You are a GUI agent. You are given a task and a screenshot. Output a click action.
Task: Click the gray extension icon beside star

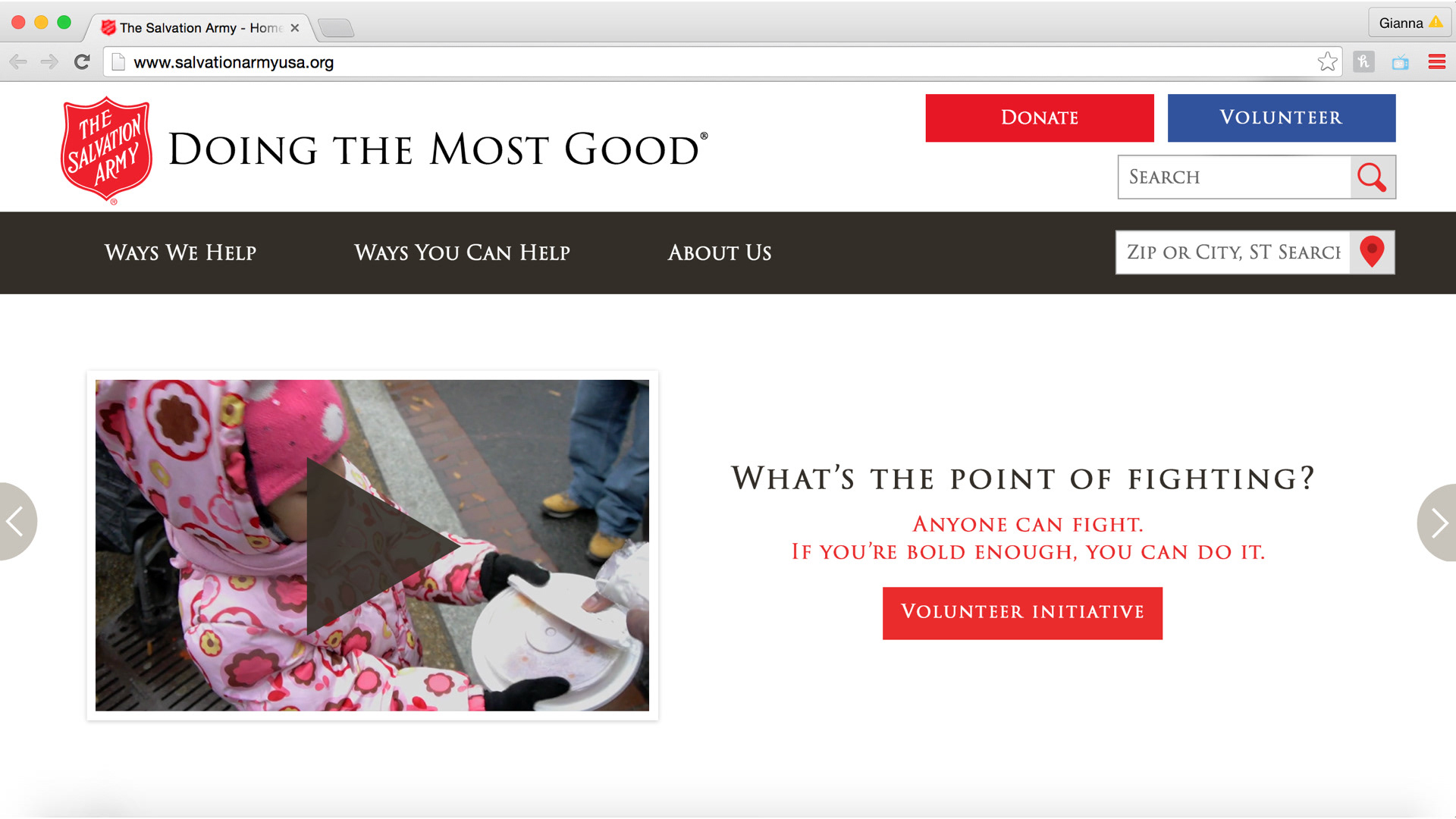click(1363, 62)
